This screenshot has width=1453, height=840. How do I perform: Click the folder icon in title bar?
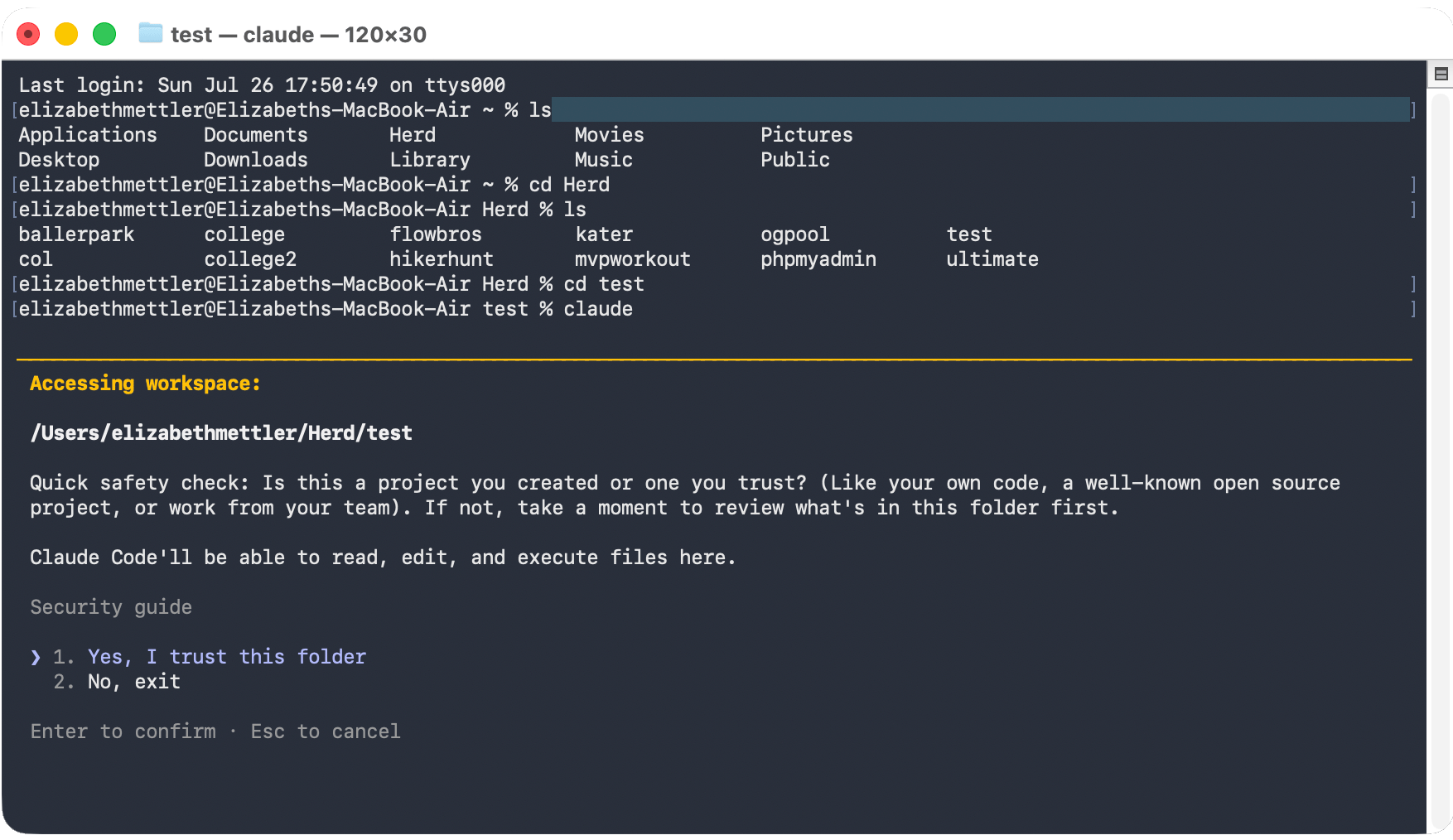150,34
